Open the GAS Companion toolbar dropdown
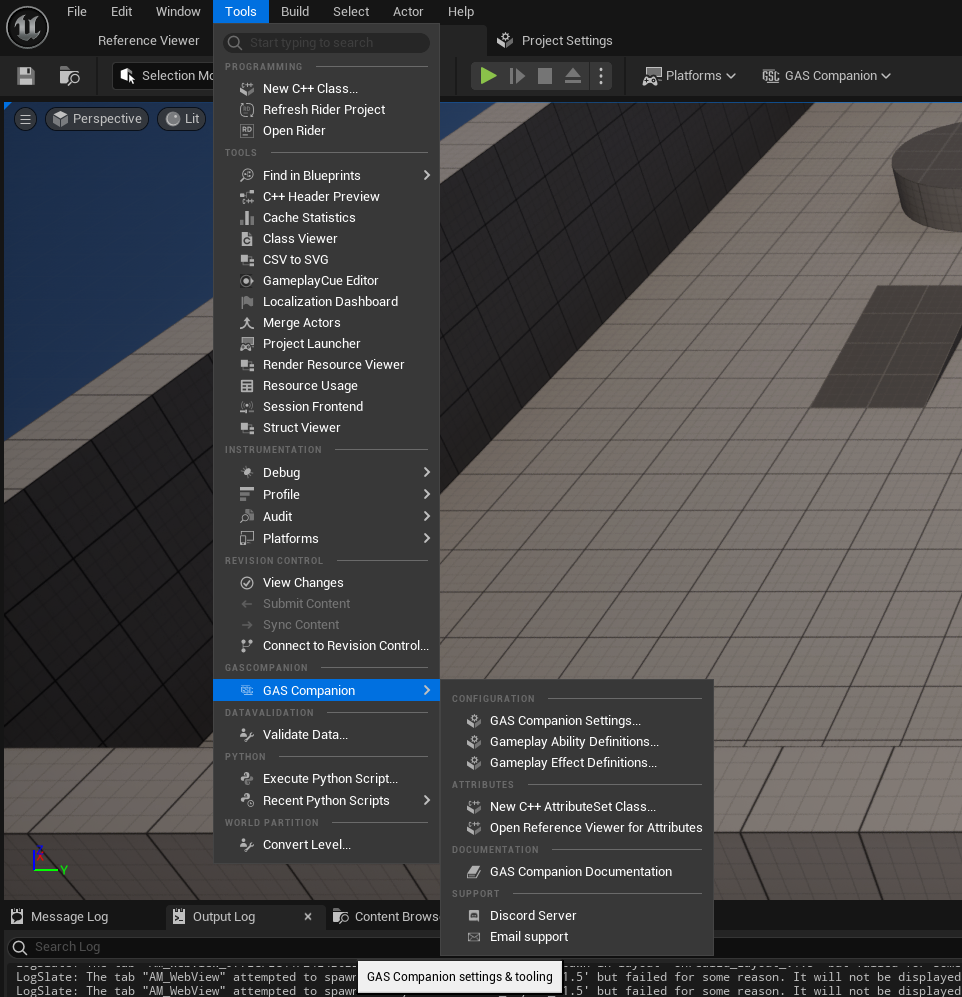The width and height of the screenshot is (962, 997). (827, 76)
